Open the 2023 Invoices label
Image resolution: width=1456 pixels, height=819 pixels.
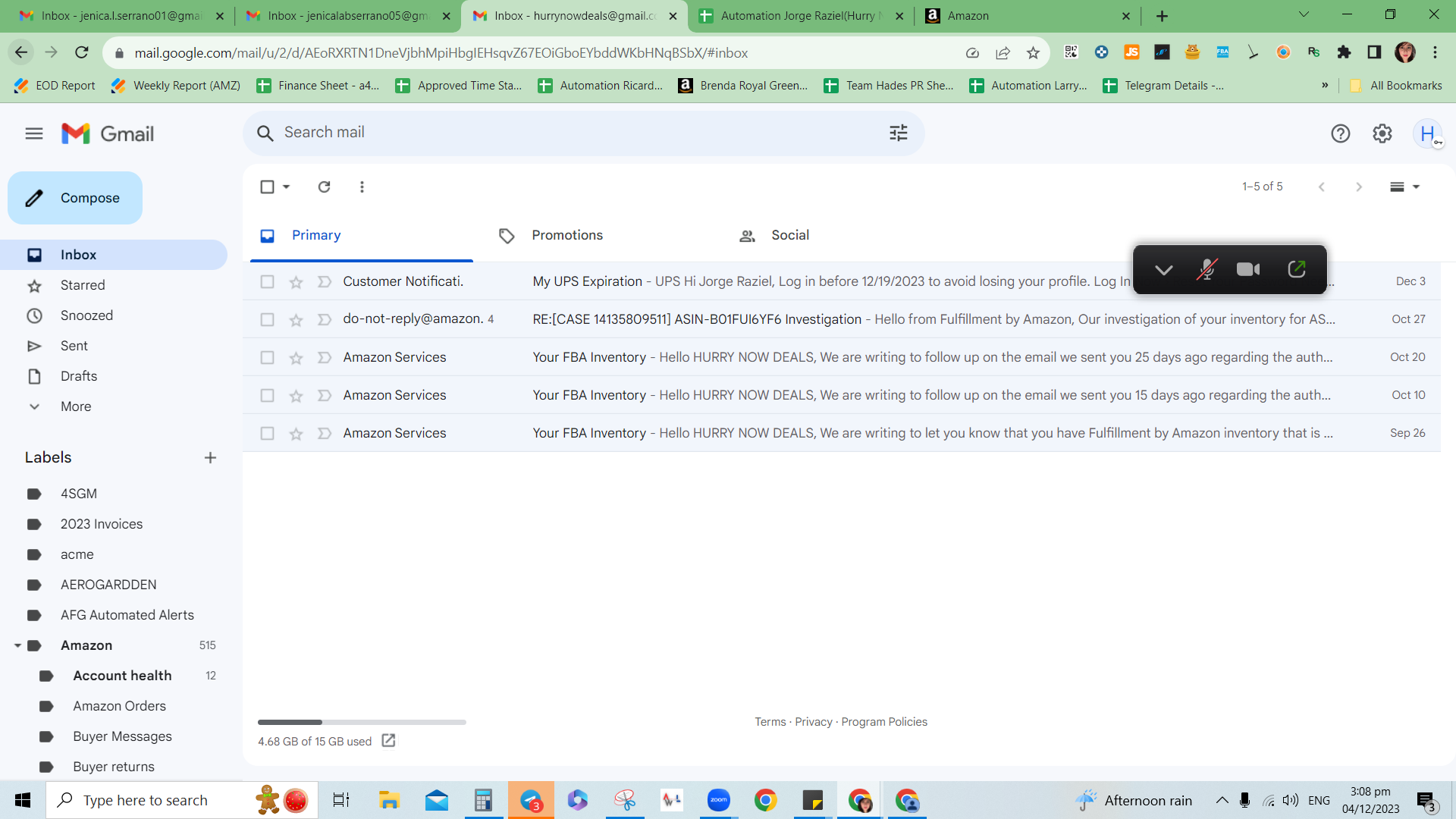click(x=102, y=524)
